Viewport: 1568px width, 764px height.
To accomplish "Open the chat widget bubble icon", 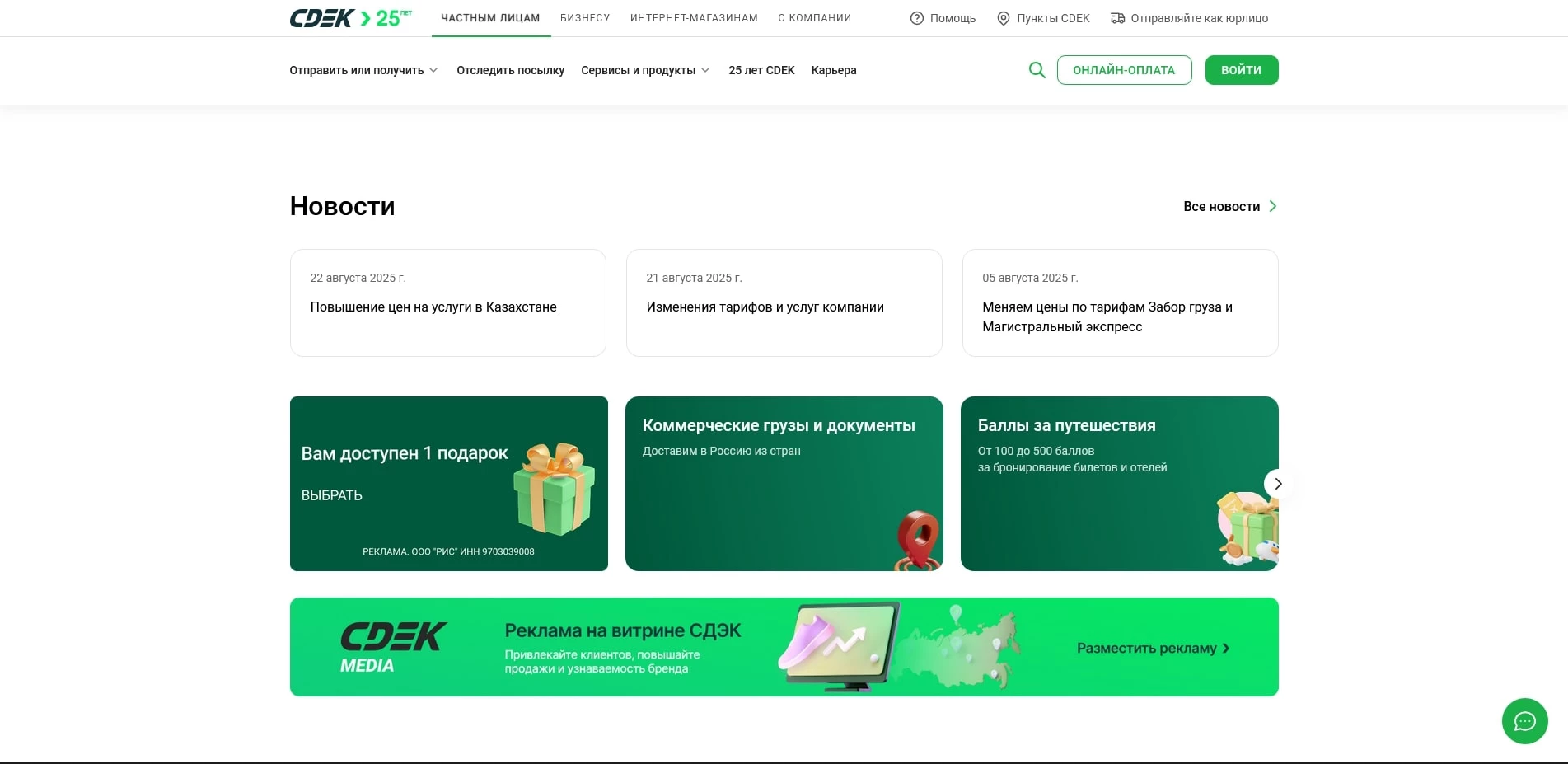I will coord(1524,721).
